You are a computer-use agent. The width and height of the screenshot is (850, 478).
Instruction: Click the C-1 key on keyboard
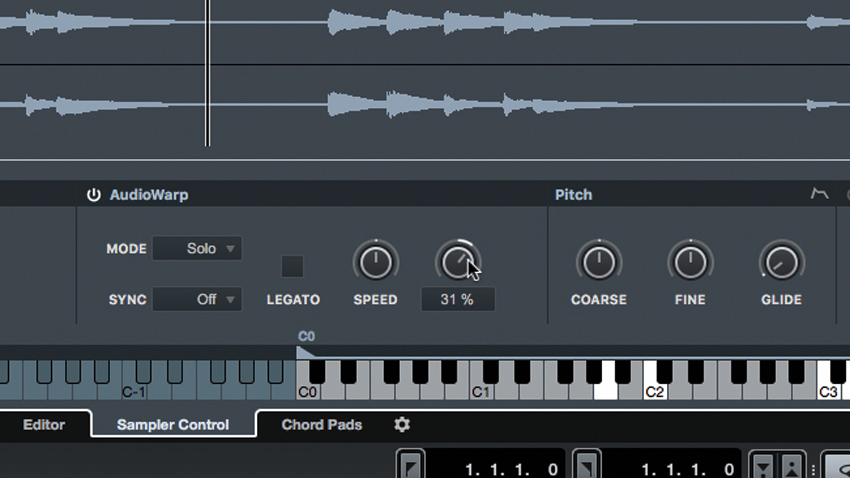click(x=133, y=391)
